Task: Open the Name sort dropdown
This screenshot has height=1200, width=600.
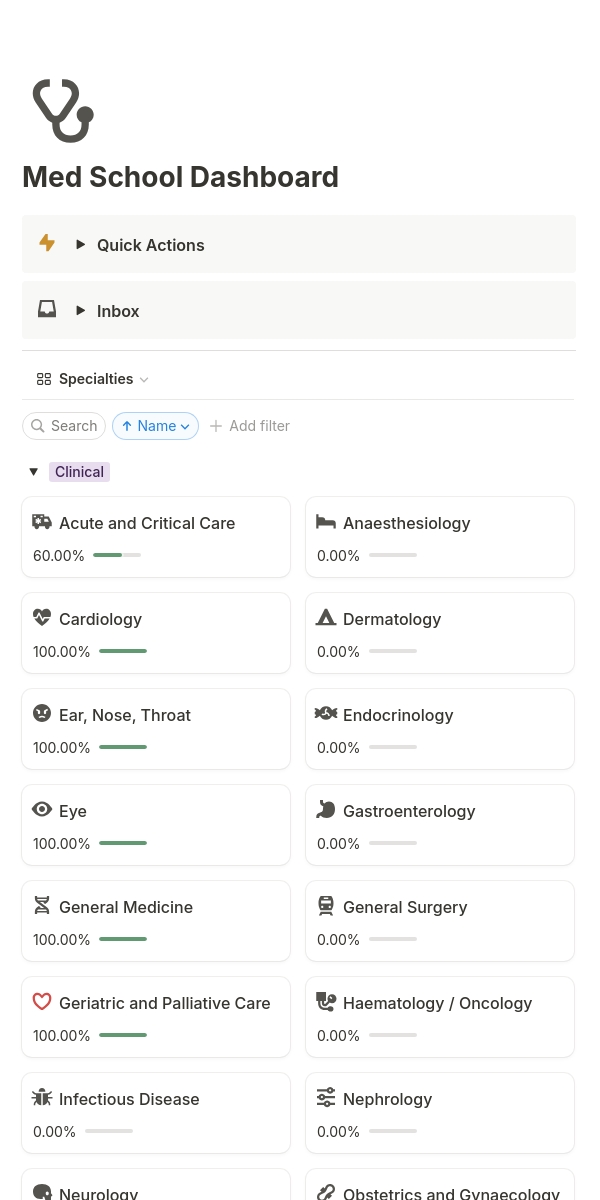Action: coord(155,426)
